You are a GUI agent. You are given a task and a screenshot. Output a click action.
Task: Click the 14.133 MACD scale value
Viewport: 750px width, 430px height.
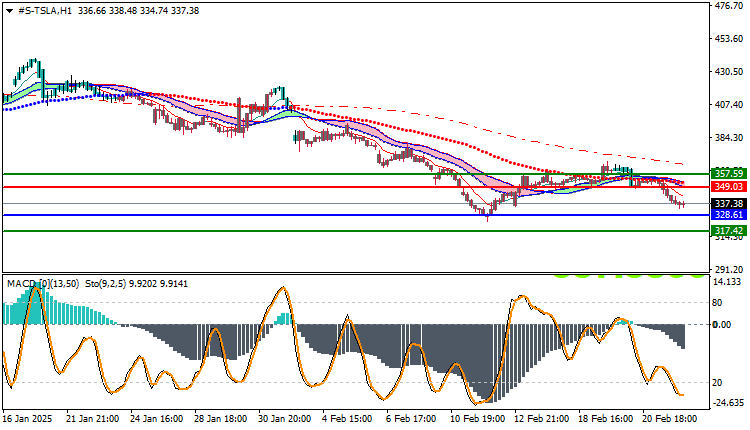(727, 282)
